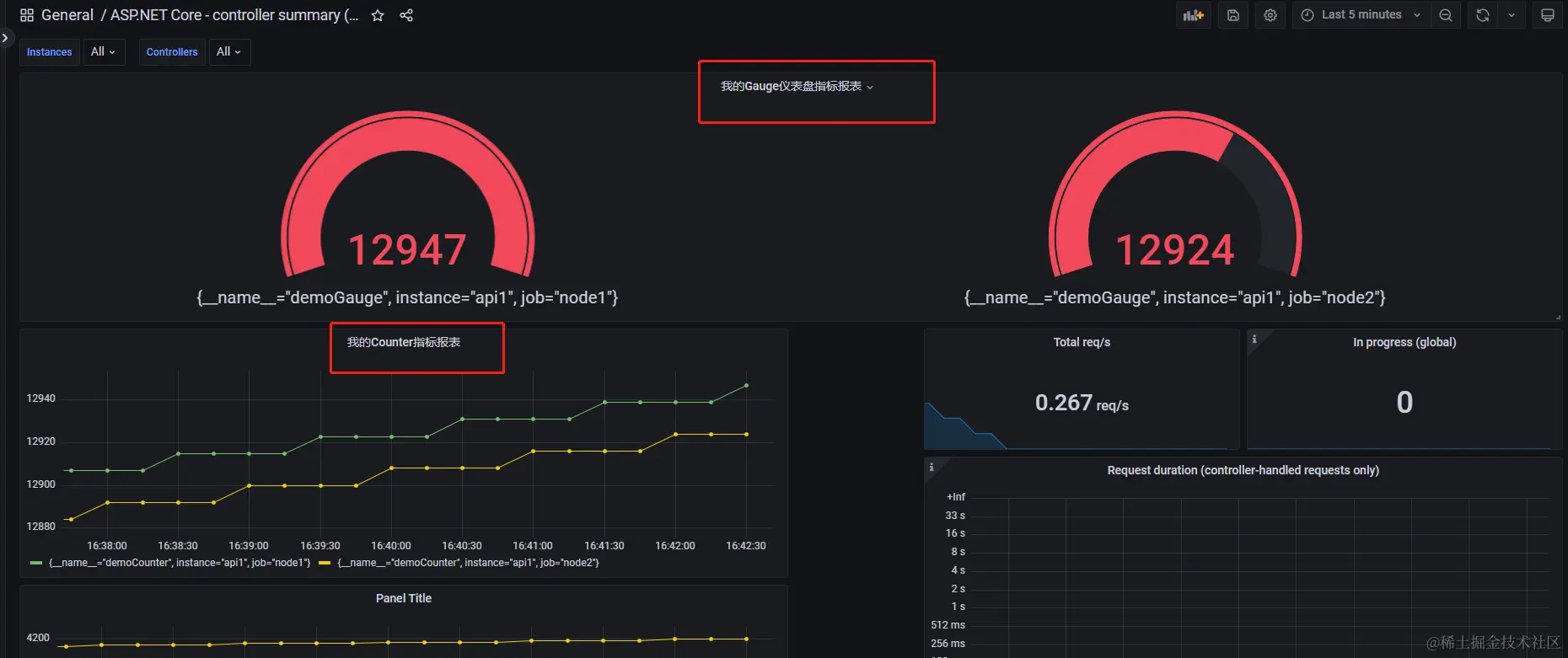Show info for In progress panel
Viewport: 1568px width, 658px height.
(x=1254, y=339)
